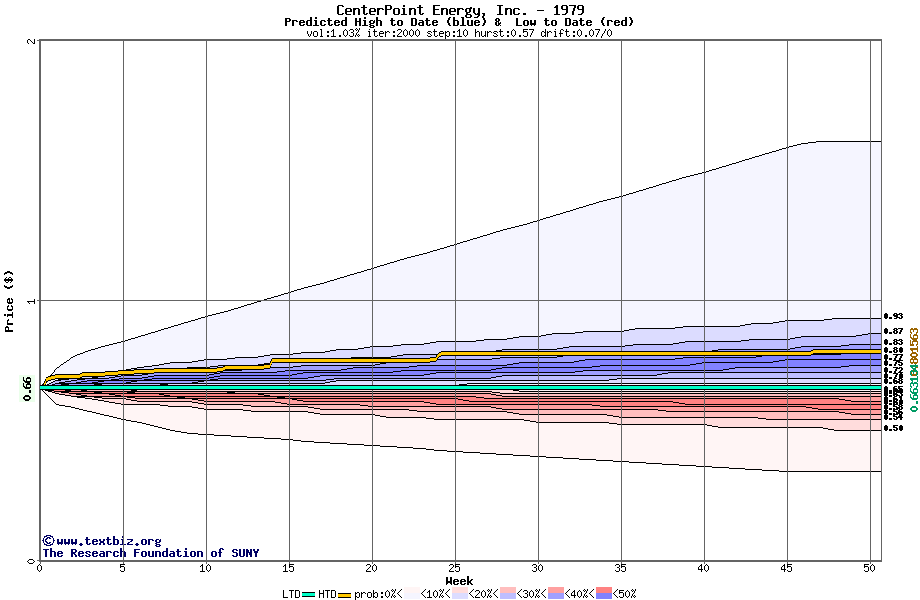Click the x-axis tick label '30'

click(537, 568)
